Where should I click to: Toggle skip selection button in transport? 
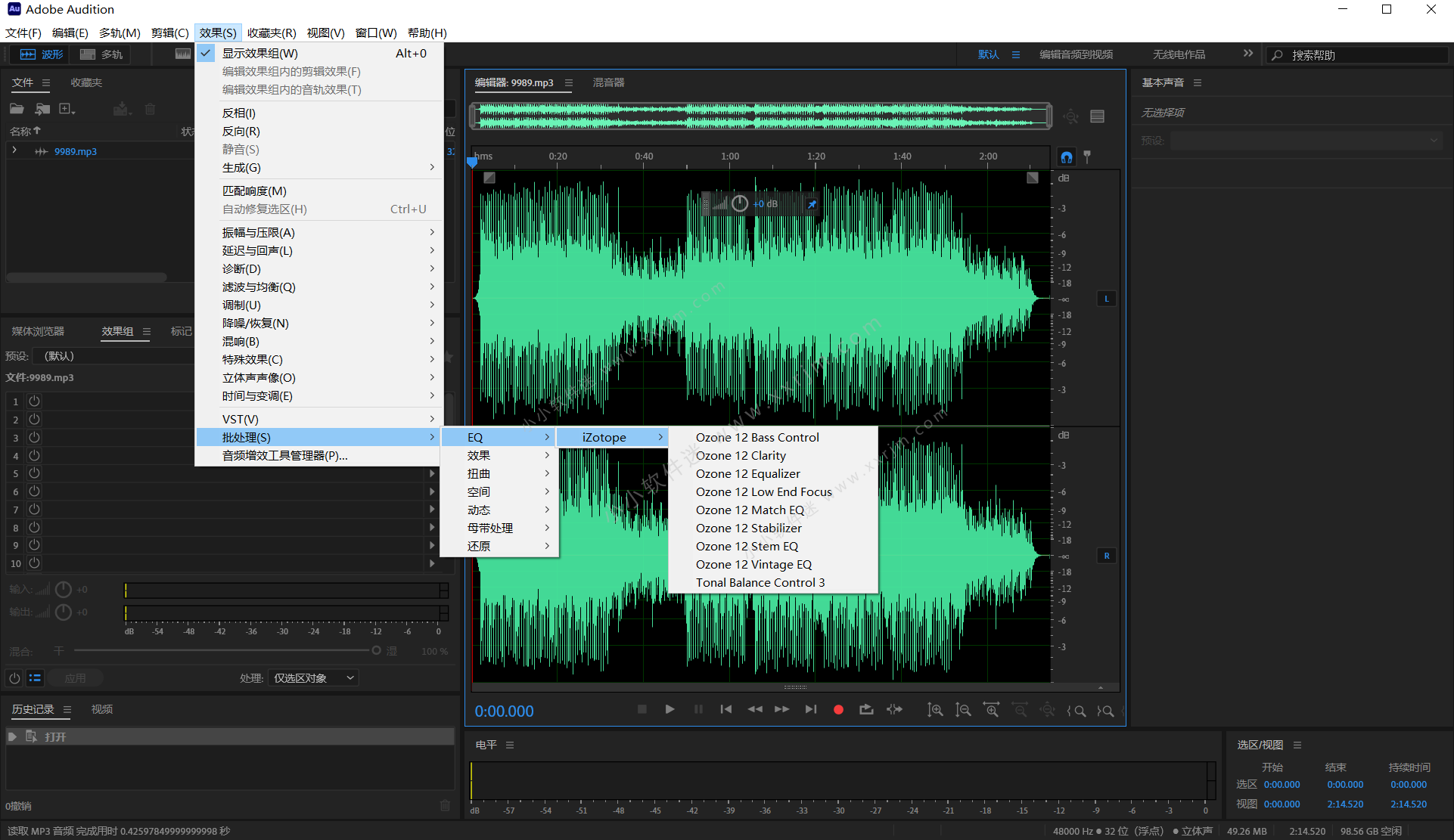coord(895,709)
